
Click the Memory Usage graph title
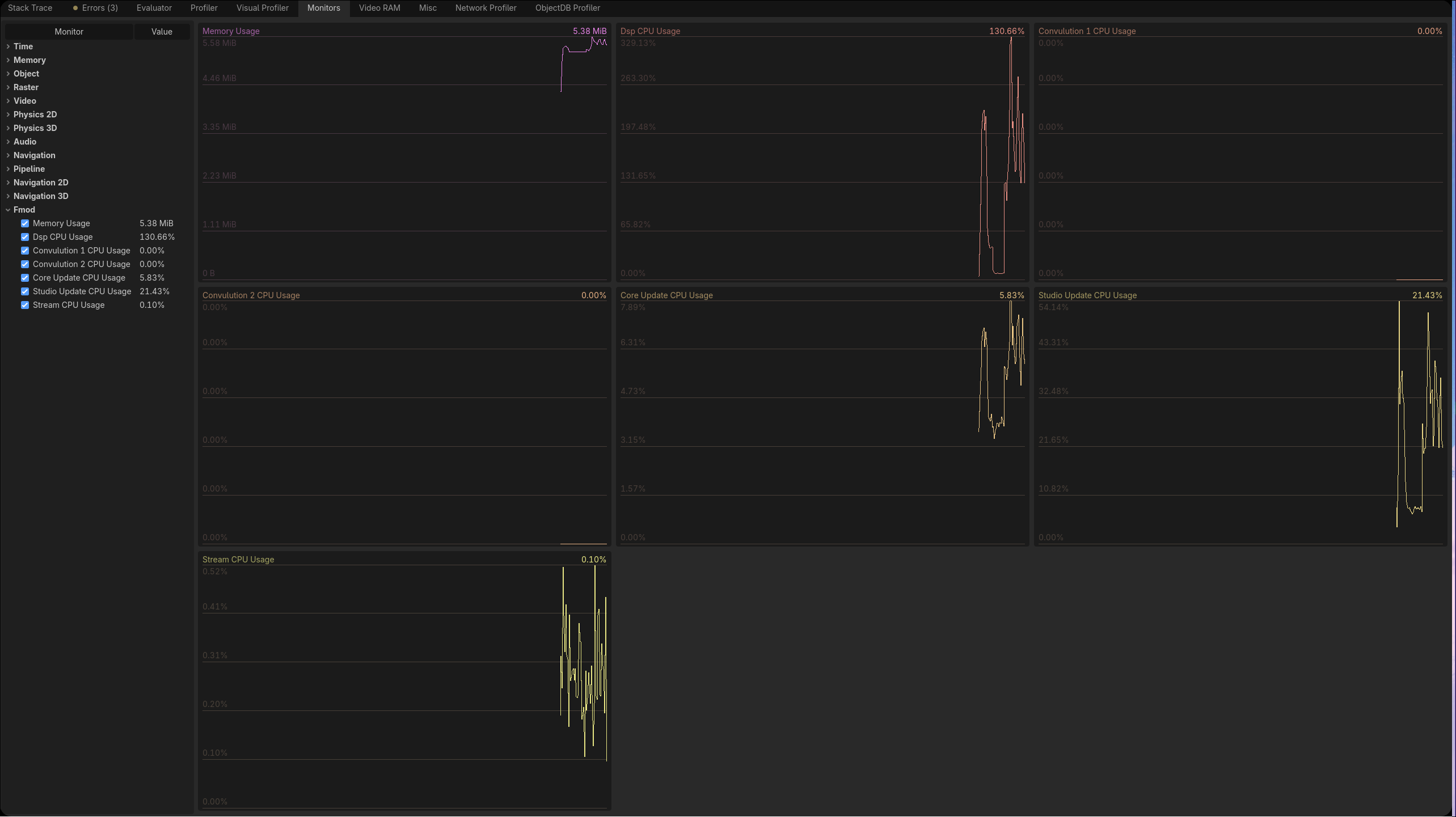pyautogui.click(x=231, y=31)
